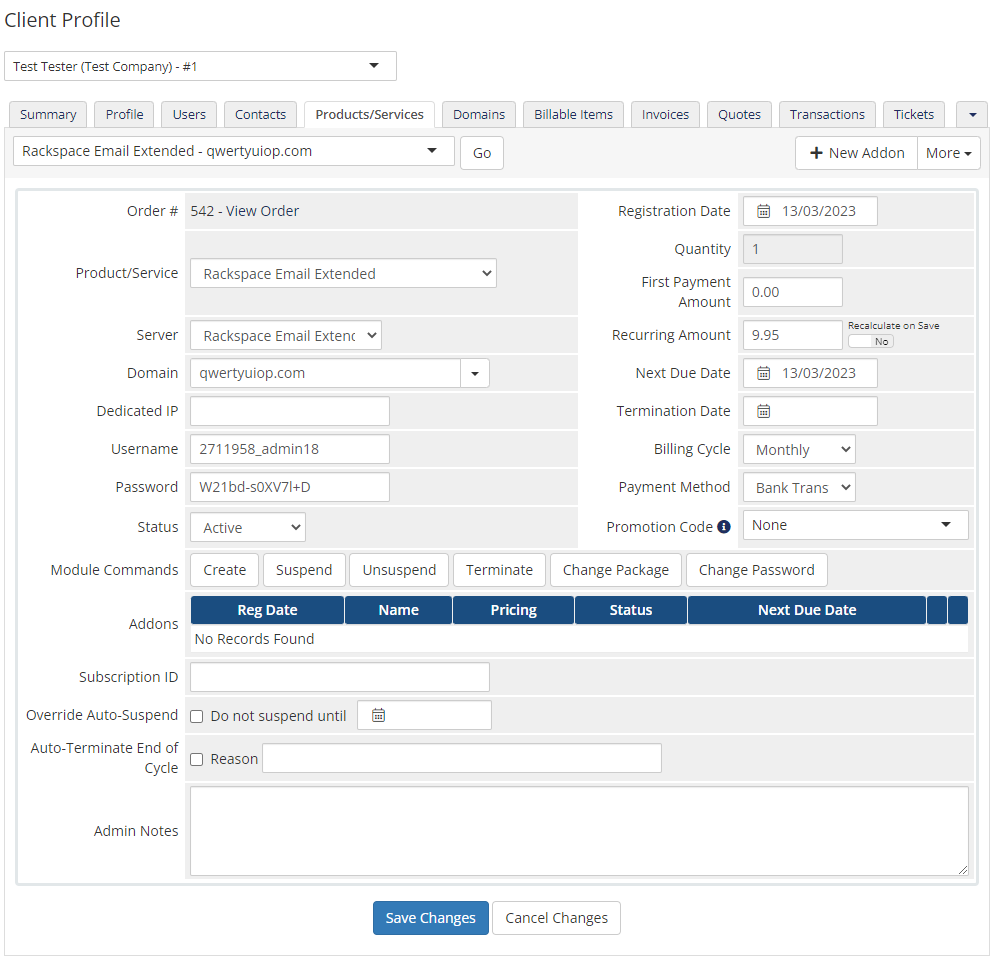Click the Create module command
998x964 pixels.
click(x=225, y=570)
